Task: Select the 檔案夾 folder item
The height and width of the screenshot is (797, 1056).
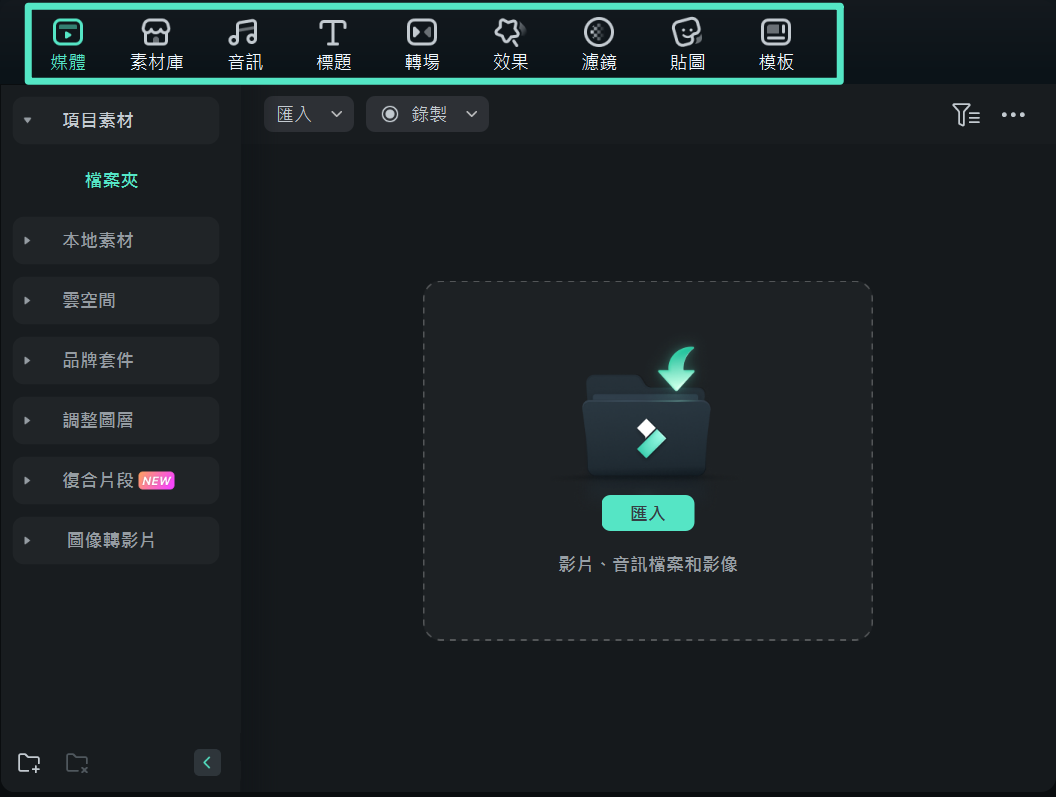Action: coord(111,180)
